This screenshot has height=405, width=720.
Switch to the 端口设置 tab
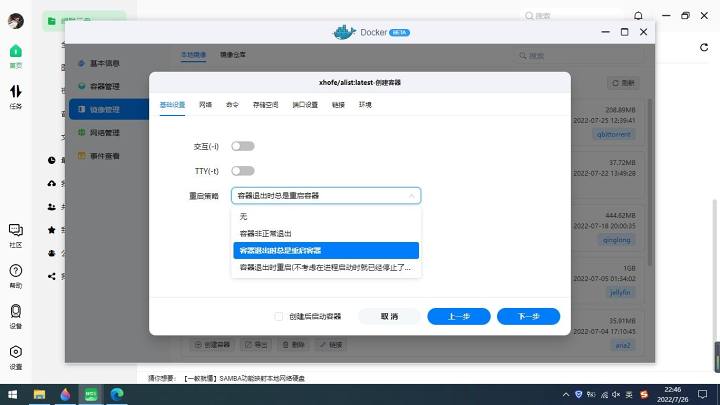click(305, 105)
